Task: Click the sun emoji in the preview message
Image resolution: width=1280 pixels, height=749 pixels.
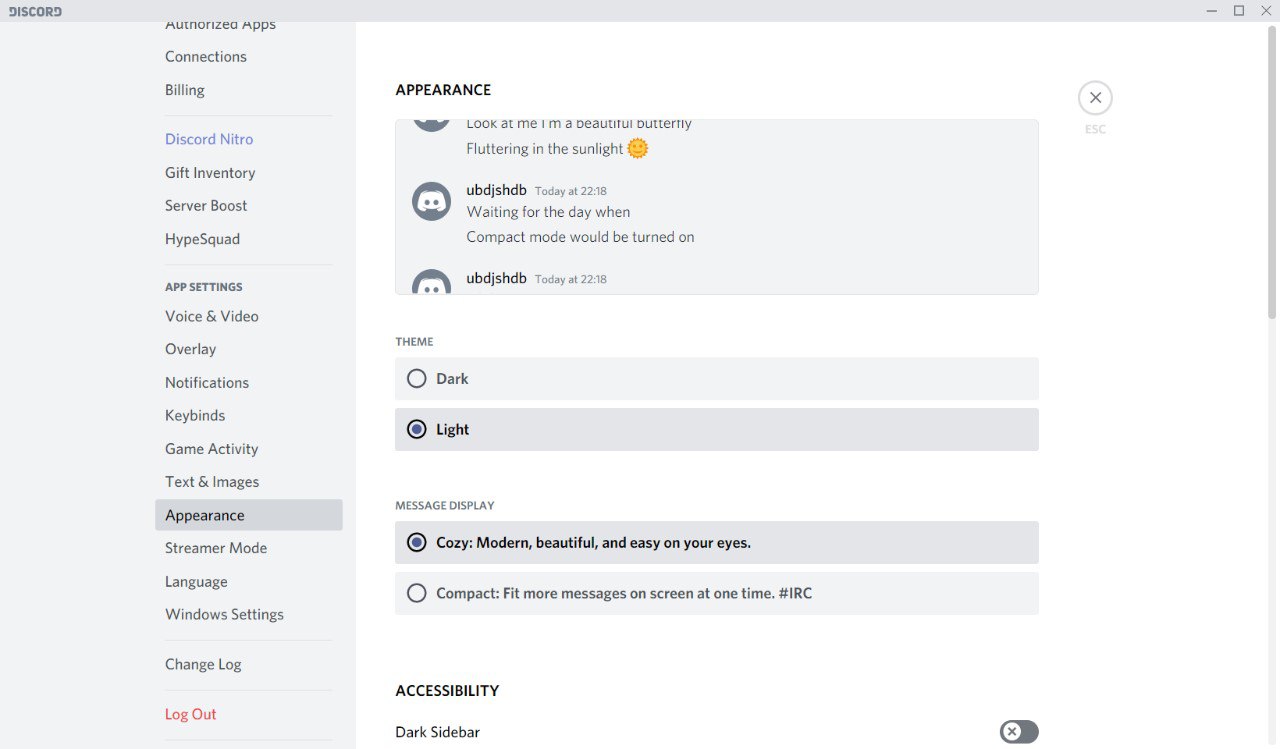Action: (x=638, y=149)
